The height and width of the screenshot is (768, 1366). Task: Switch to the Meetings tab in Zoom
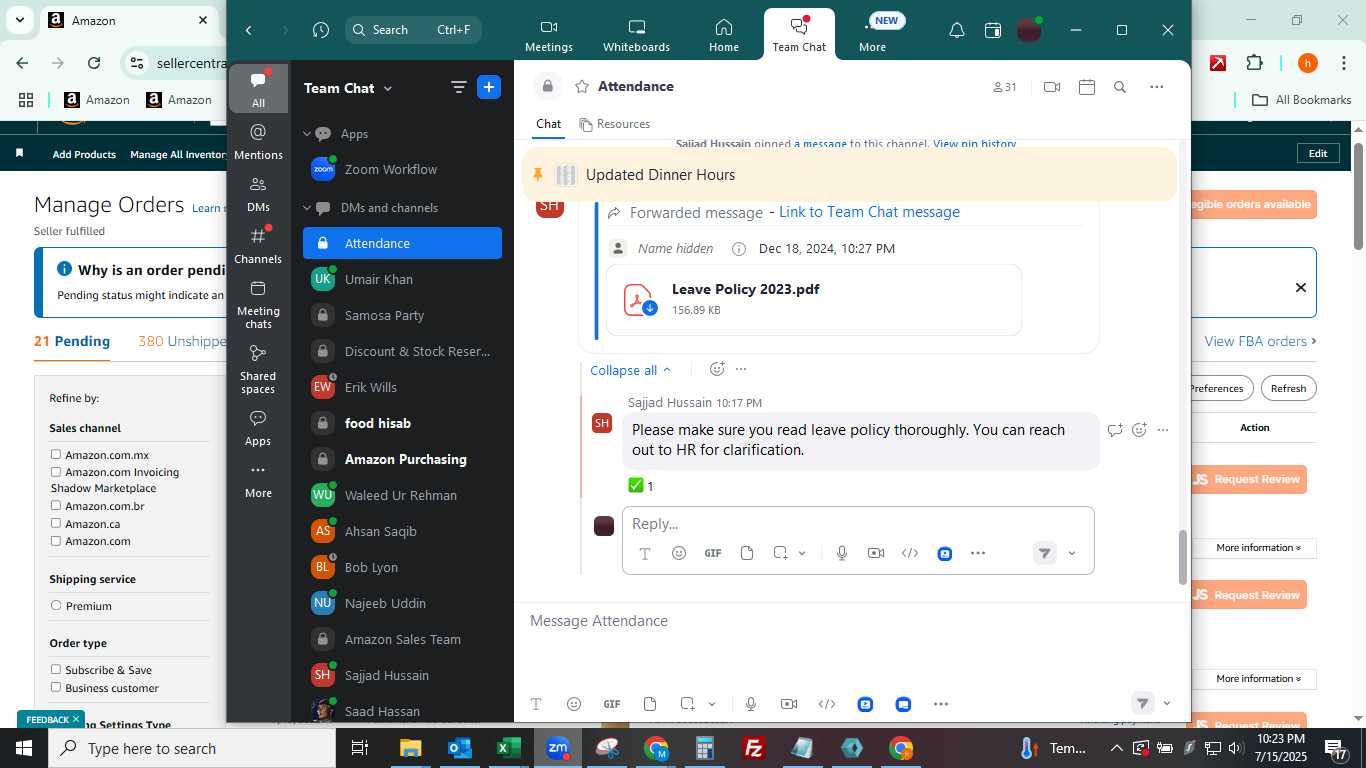pos(549,35)
